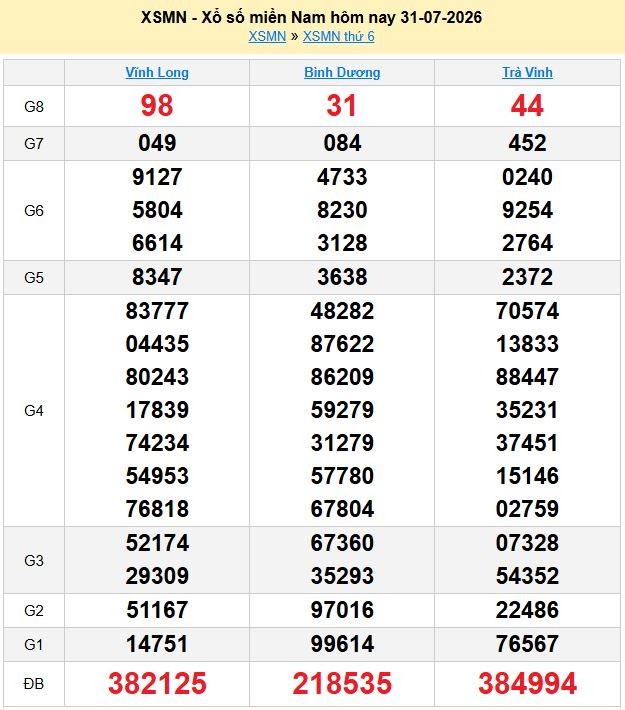Click the G4 row label

coord(34,411)
